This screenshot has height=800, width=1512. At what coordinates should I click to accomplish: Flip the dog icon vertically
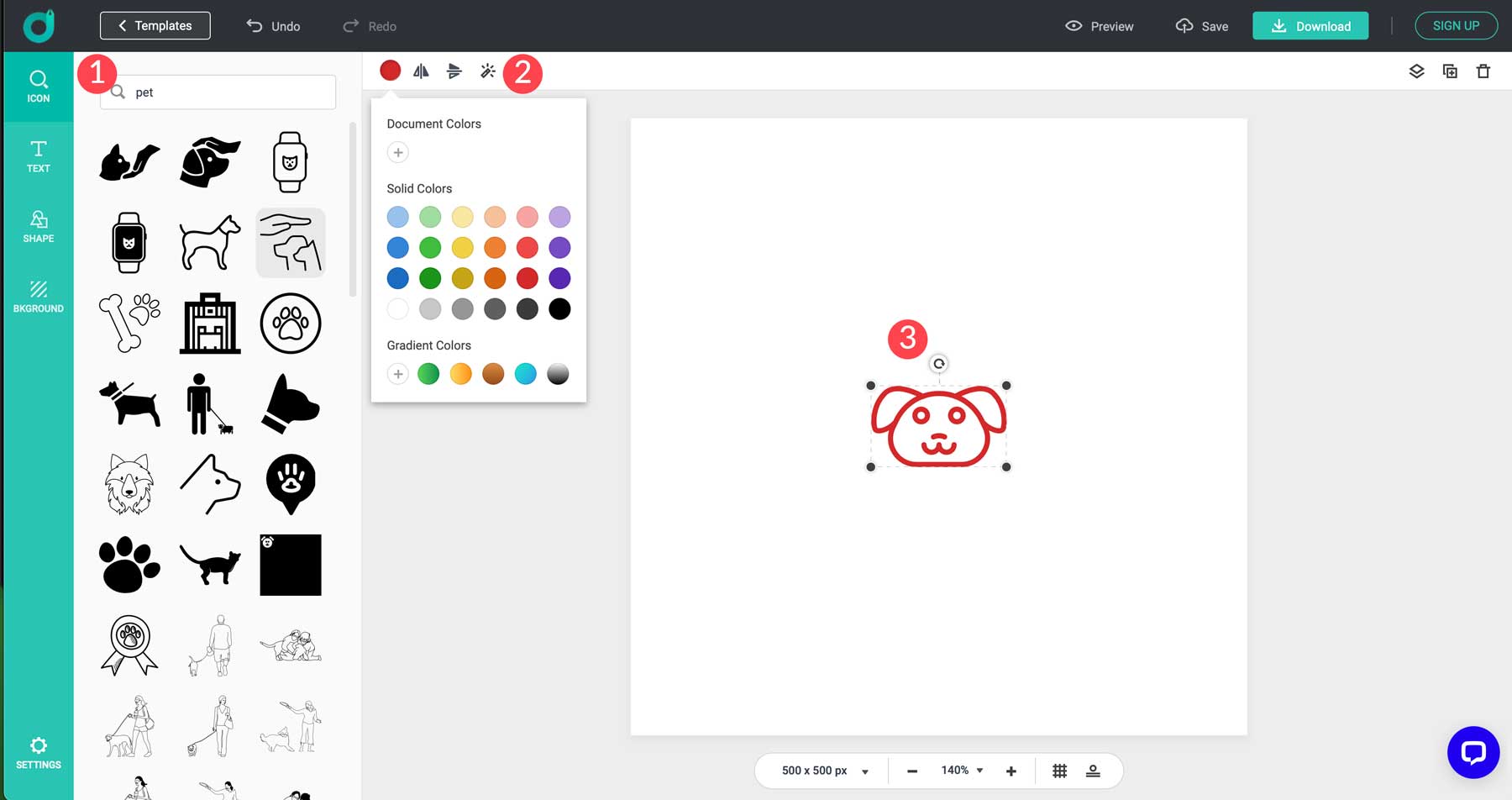point(454,71)
